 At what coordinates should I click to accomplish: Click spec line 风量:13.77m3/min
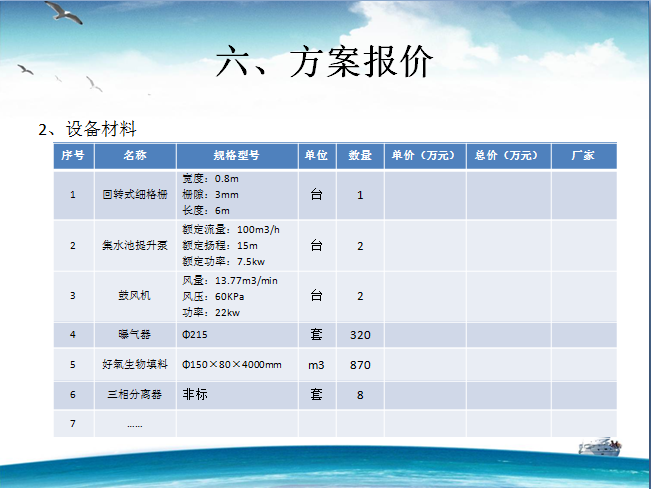pos(230,281)
